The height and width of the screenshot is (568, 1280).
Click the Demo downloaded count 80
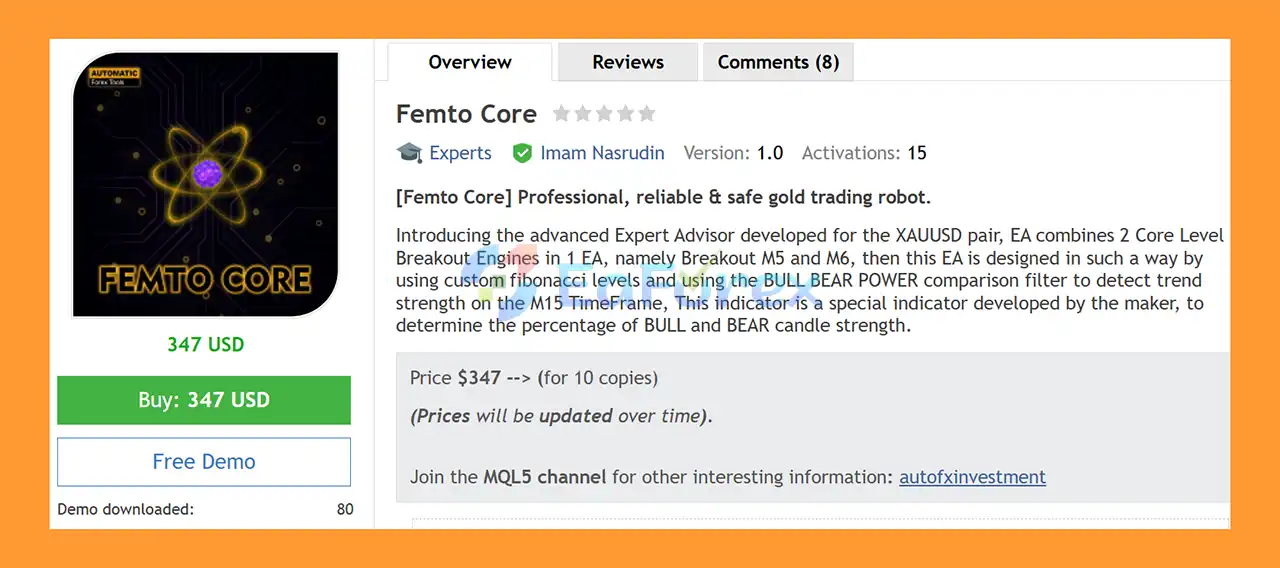pyautogui.click(x=345, y=509)
